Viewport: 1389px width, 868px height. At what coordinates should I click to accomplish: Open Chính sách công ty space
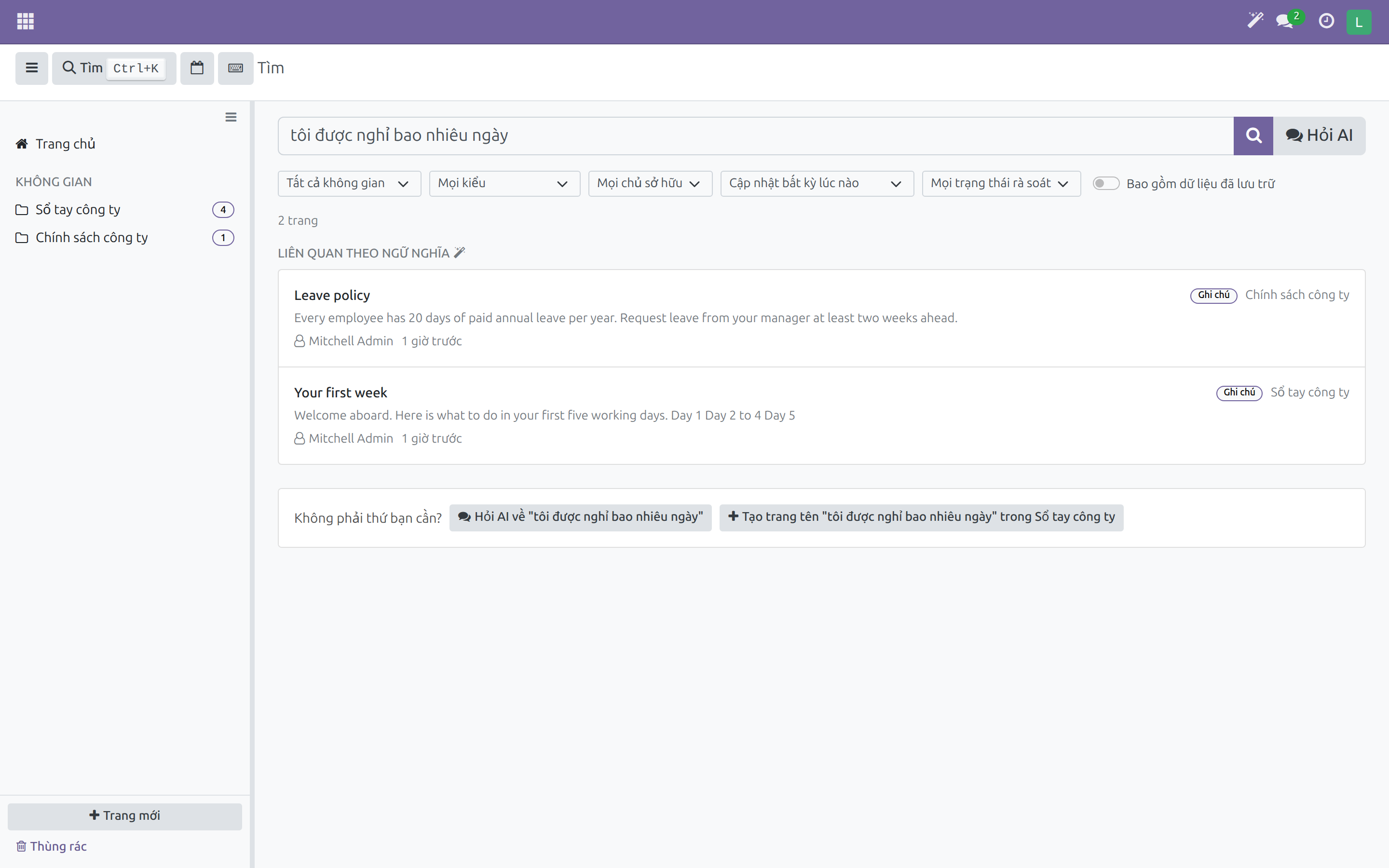pos(124,238)
